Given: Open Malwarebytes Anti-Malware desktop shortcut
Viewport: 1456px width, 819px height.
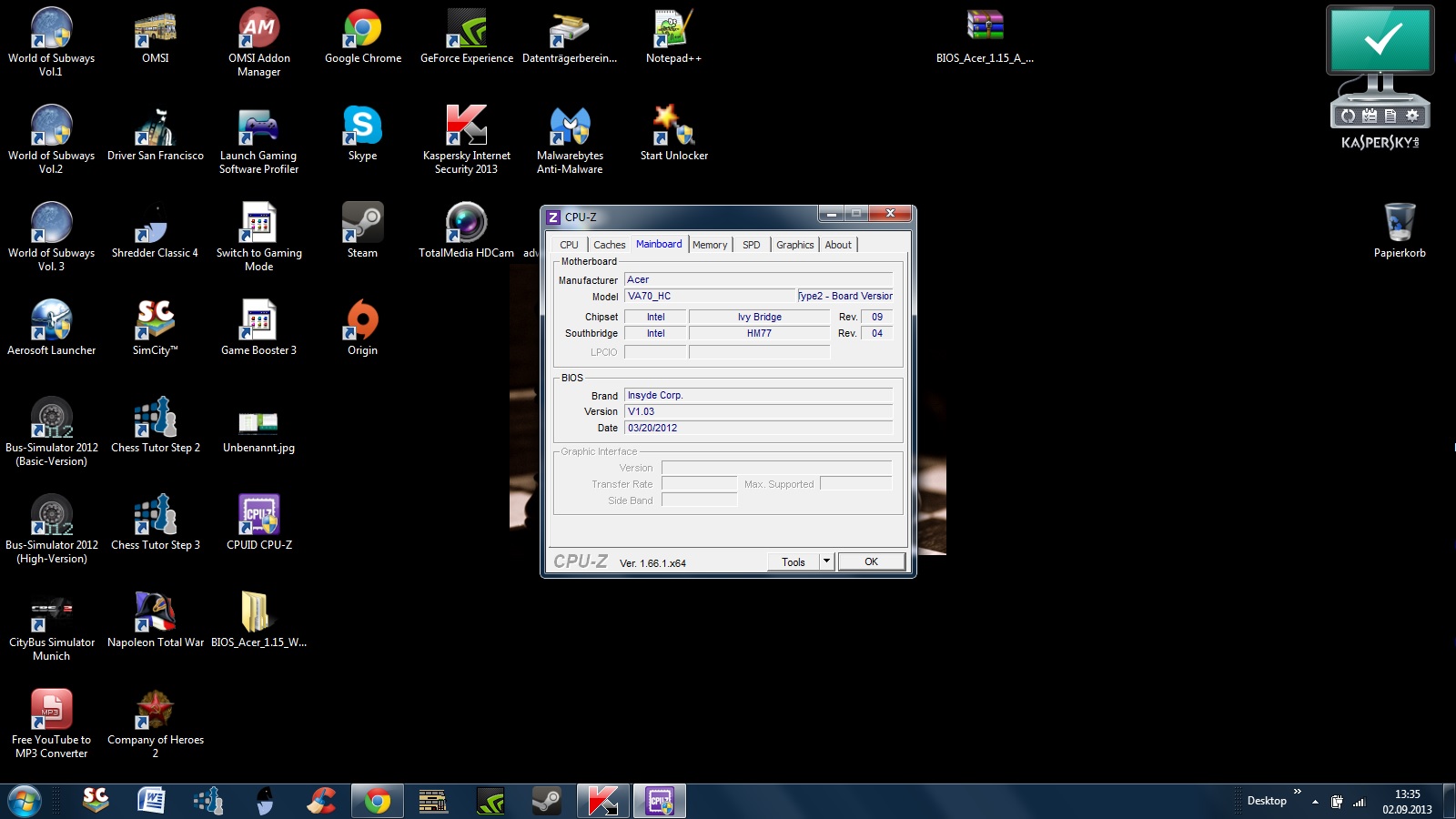Looking at the screenshot, I should click(570, 139).
